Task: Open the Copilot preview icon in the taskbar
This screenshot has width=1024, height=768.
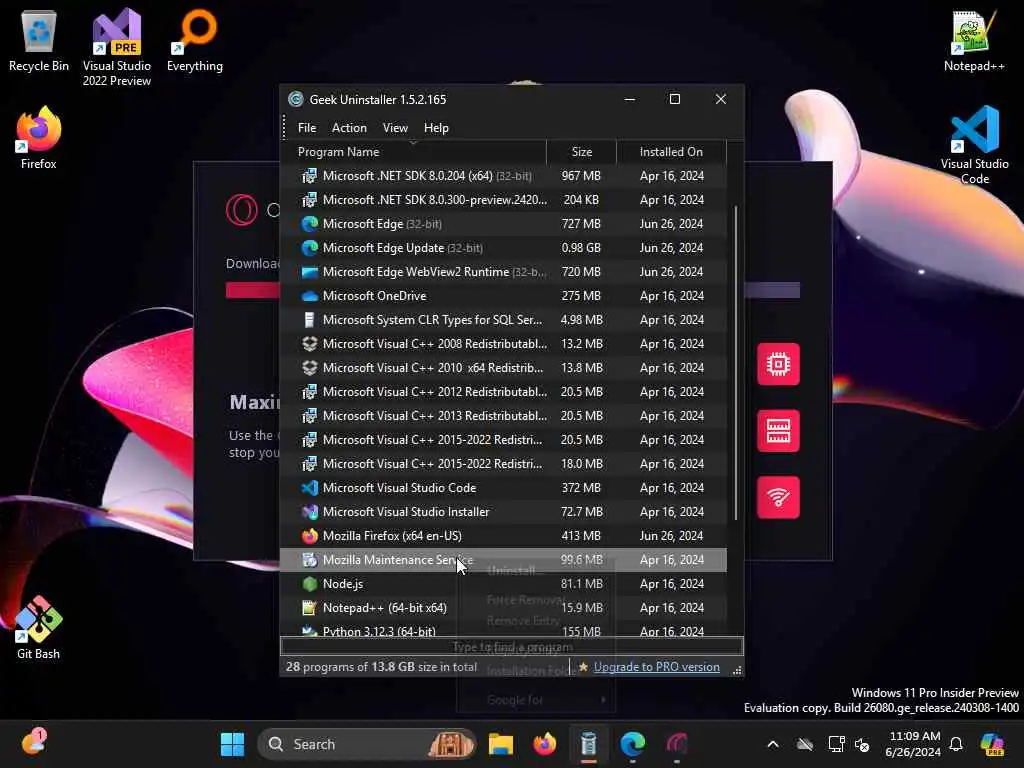Action: 992,744
